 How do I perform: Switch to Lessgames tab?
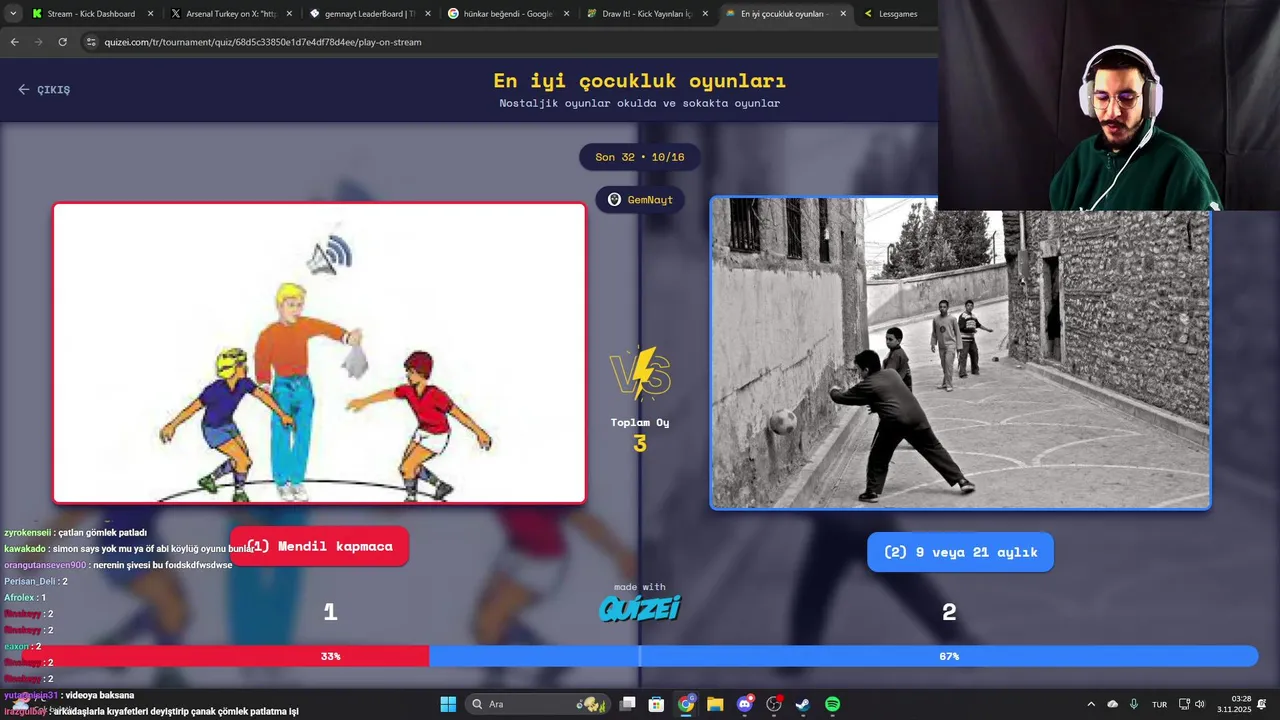click(897, 14)
